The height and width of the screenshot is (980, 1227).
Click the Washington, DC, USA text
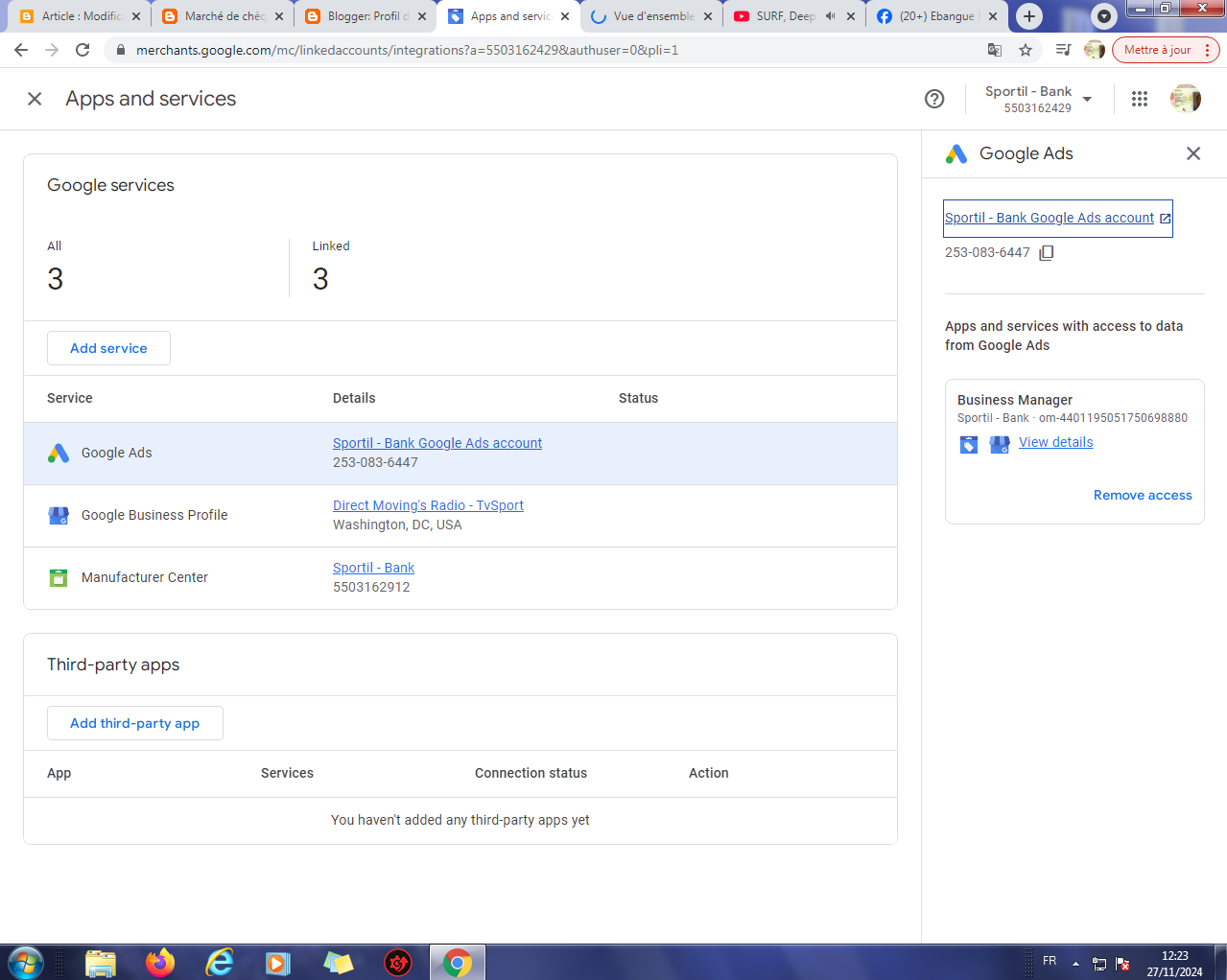coord(397,525)
